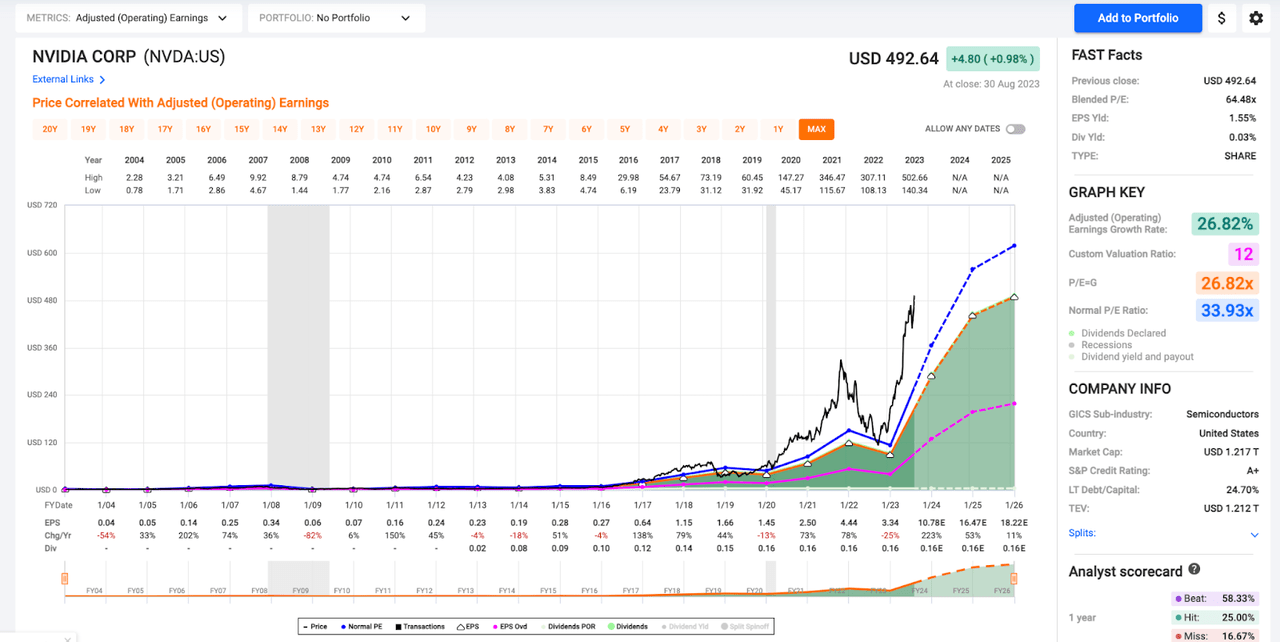
Task: Click the Price legend marker
Action: tap(305, 627)
